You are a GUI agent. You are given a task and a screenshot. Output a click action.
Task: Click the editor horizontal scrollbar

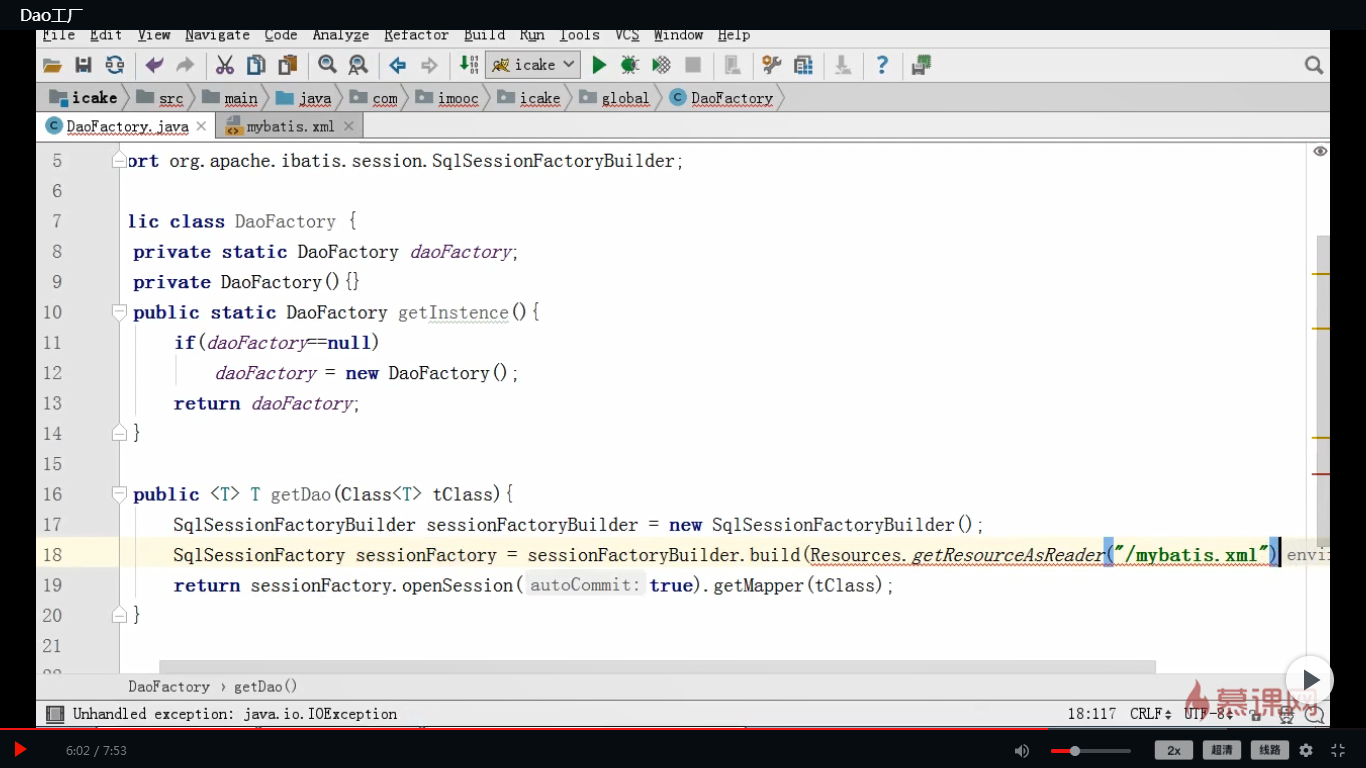657,667
